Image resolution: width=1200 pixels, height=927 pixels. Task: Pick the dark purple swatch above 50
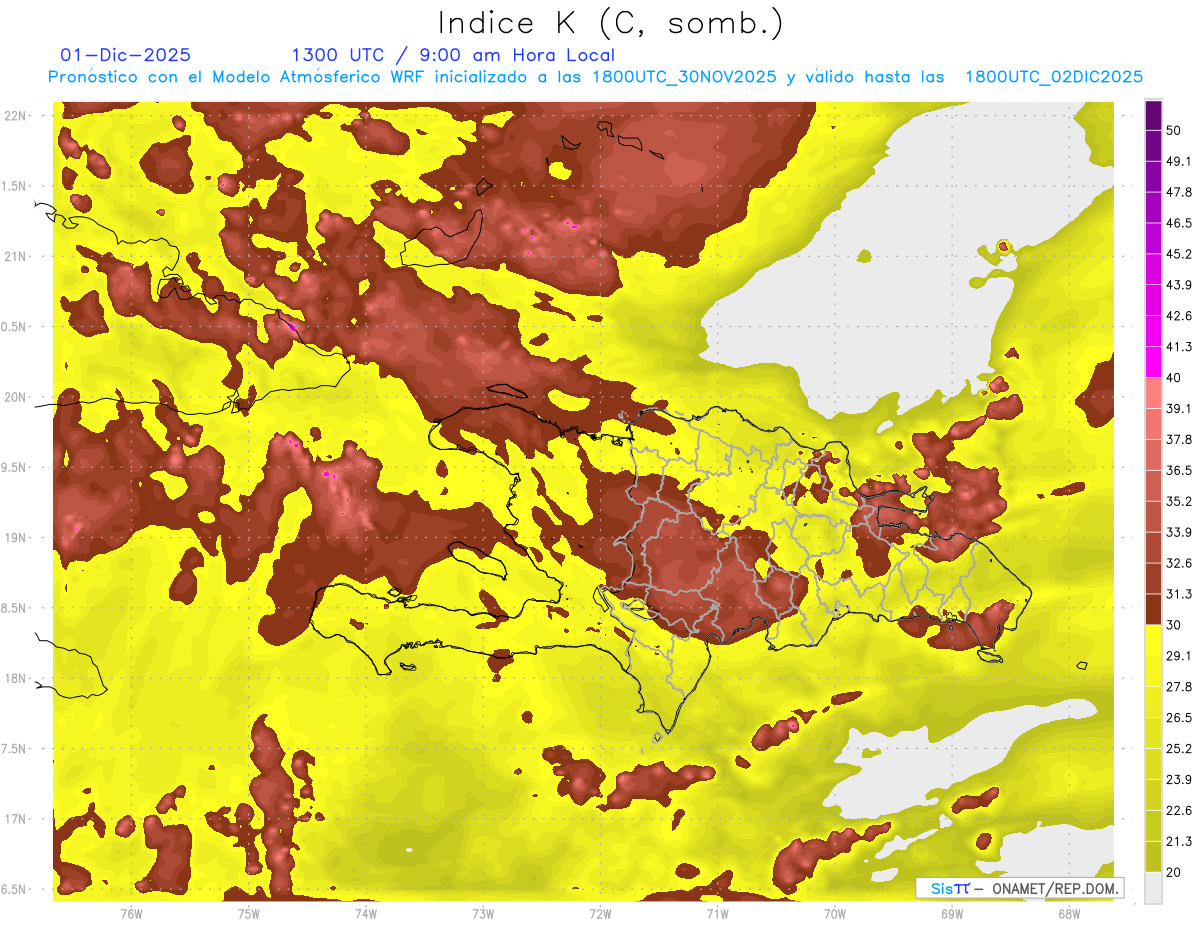click(x=1153, y=115)
